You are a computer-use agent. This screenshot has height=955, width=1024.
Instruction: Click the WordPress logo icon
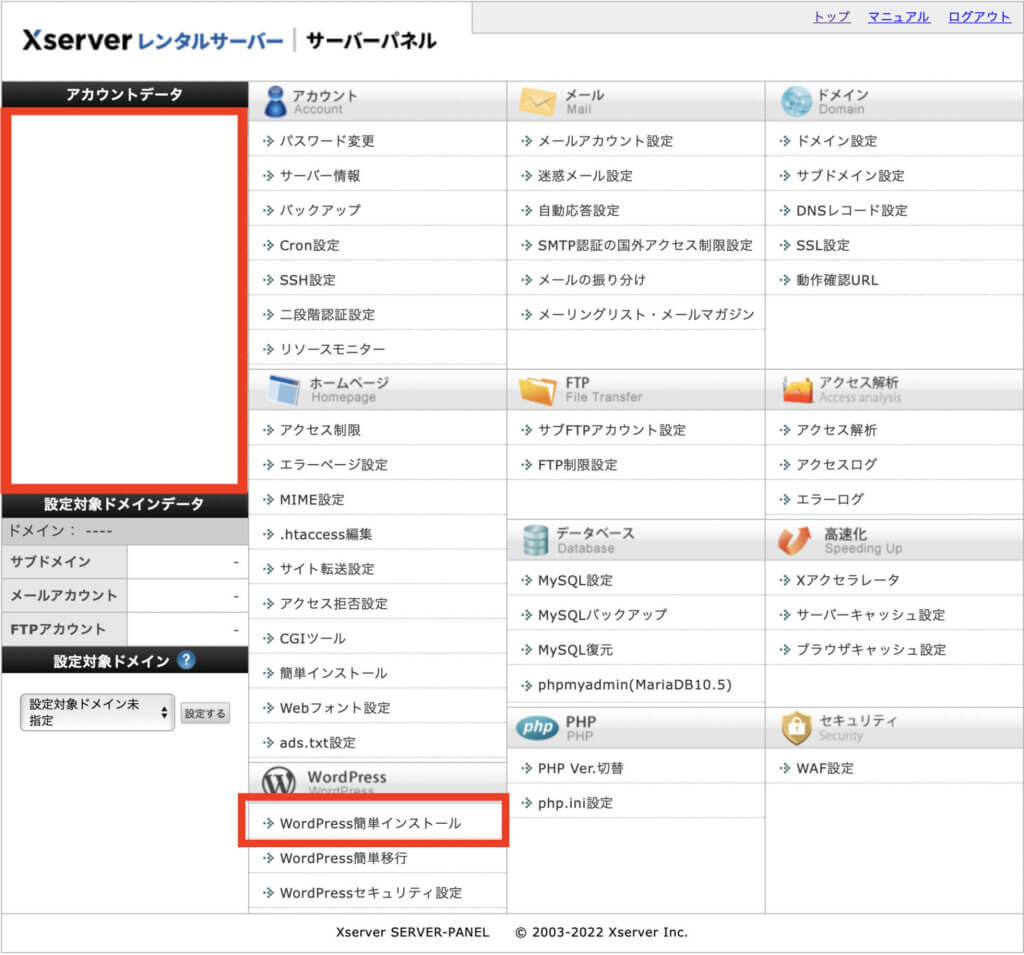tap(279, 781)
